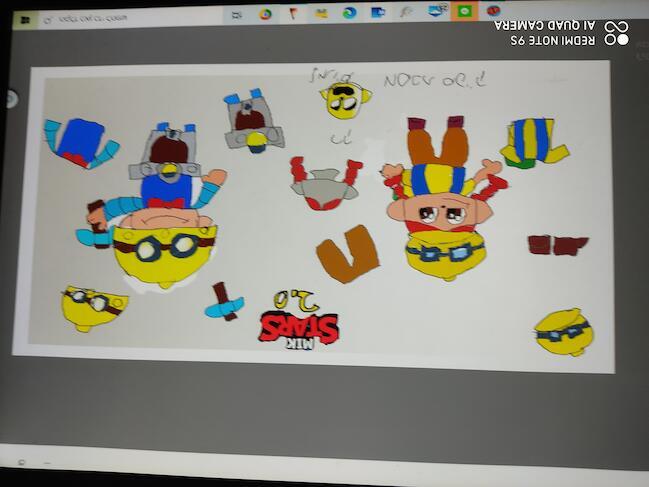Open Task View from the taskbar

point(236,14)
